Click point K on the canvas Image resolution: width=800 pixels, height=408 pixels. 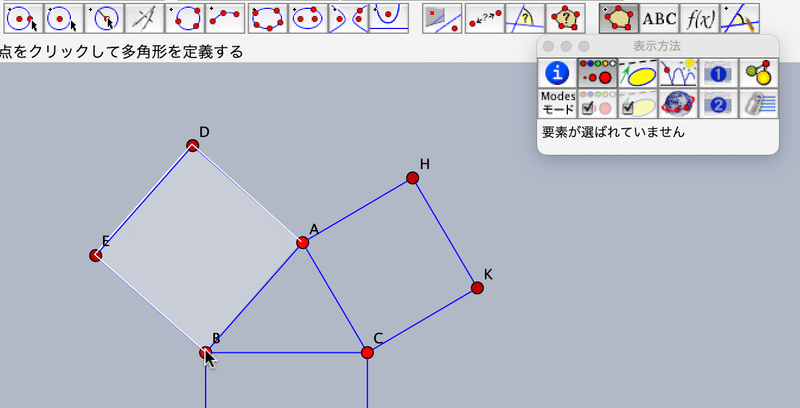click(x=477, y=288)
